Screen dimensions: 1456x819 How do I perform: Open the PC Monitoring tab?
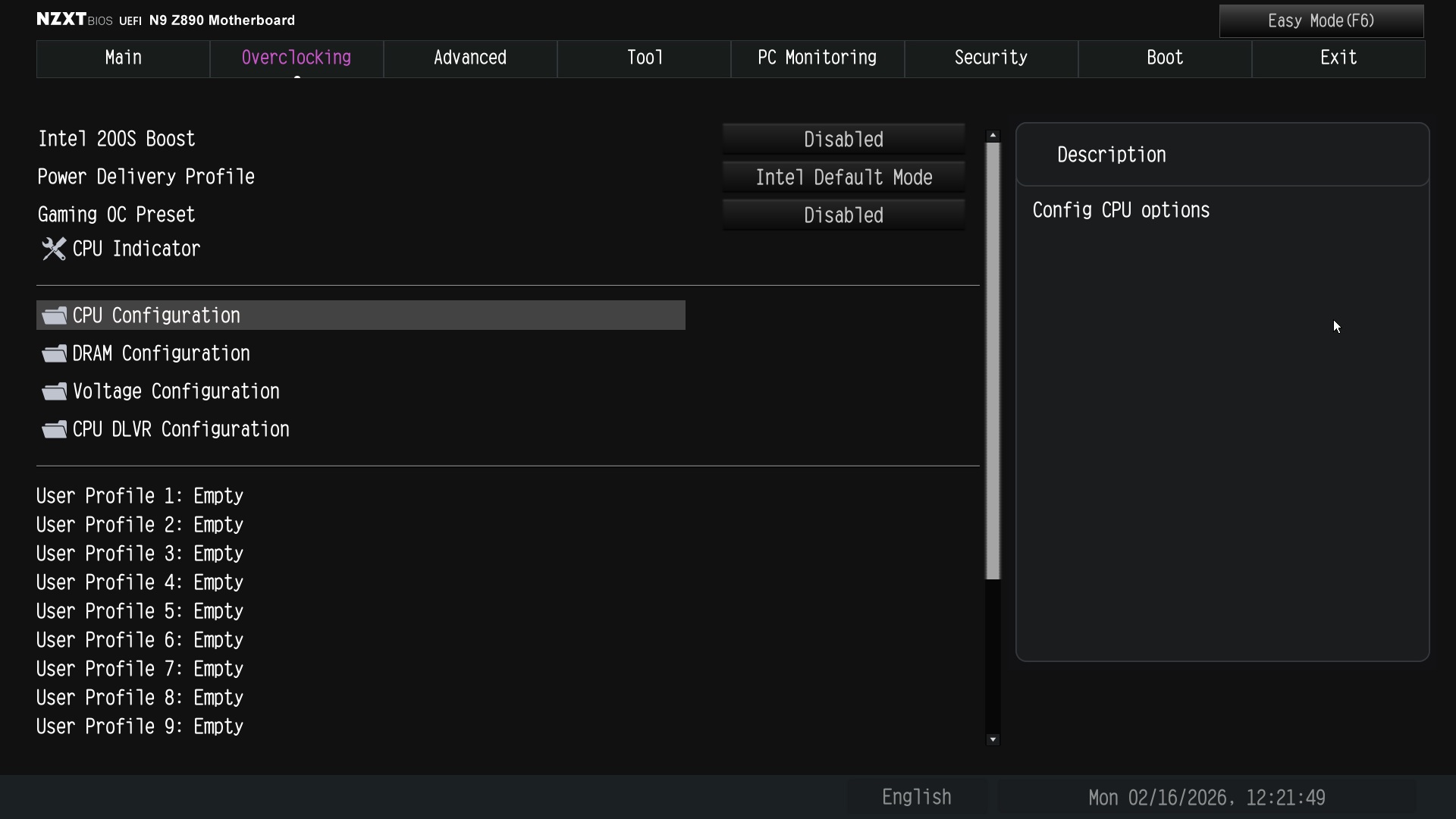pos(817,58)
